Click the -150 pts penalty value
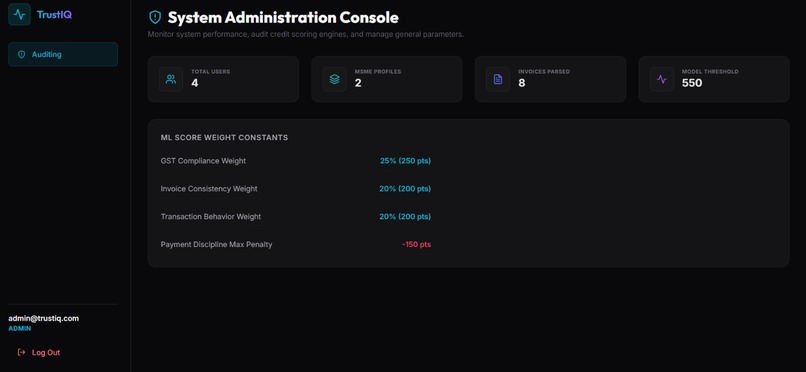Image resolution: width=806 pixels, height=372 pixels. pyautogui.click(x=416, y=245)
